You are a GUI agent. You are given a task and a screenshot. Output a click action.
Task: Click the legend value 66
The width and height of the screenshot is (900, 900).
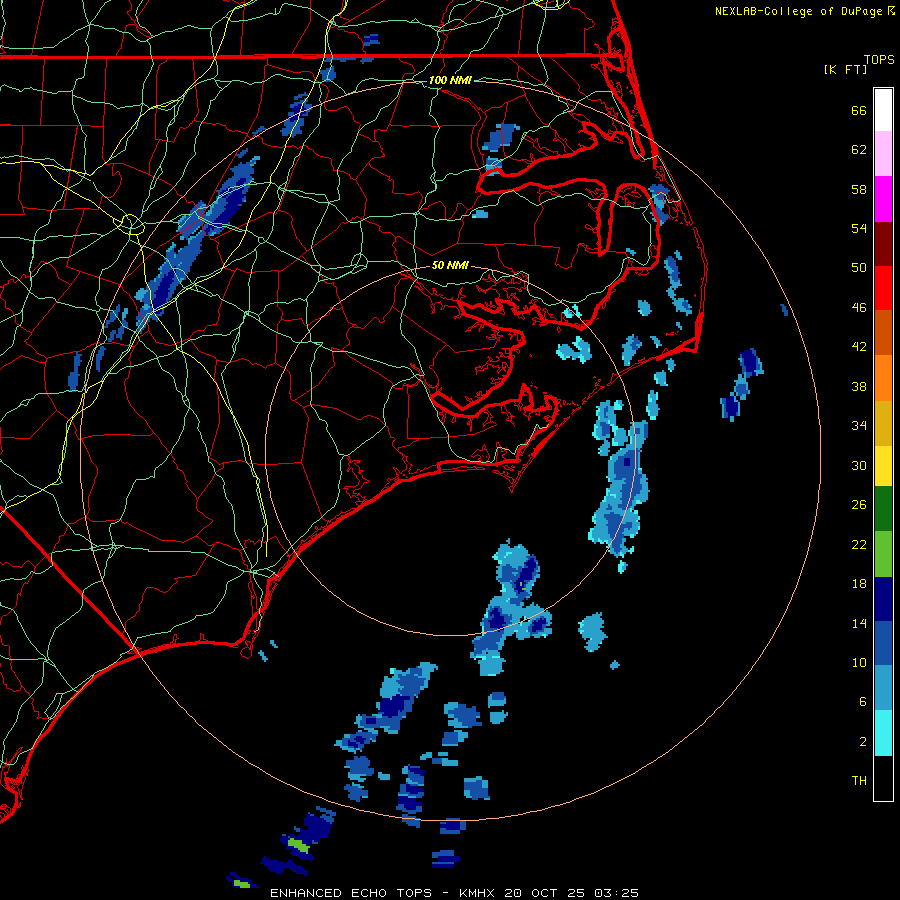tap(859, 110)
